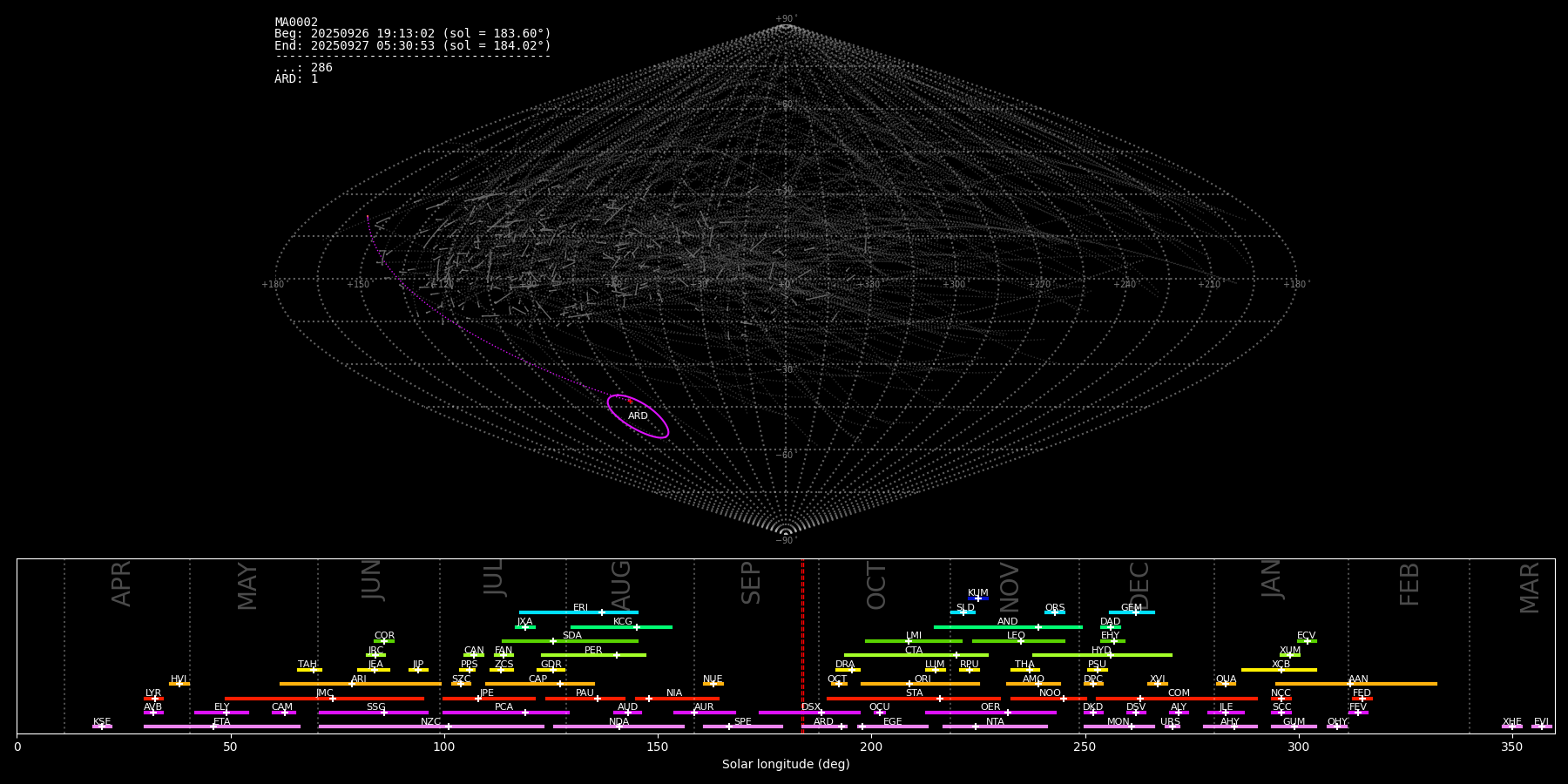
Task: Select the KSE shower label
Action: click(x=102, y=722)
